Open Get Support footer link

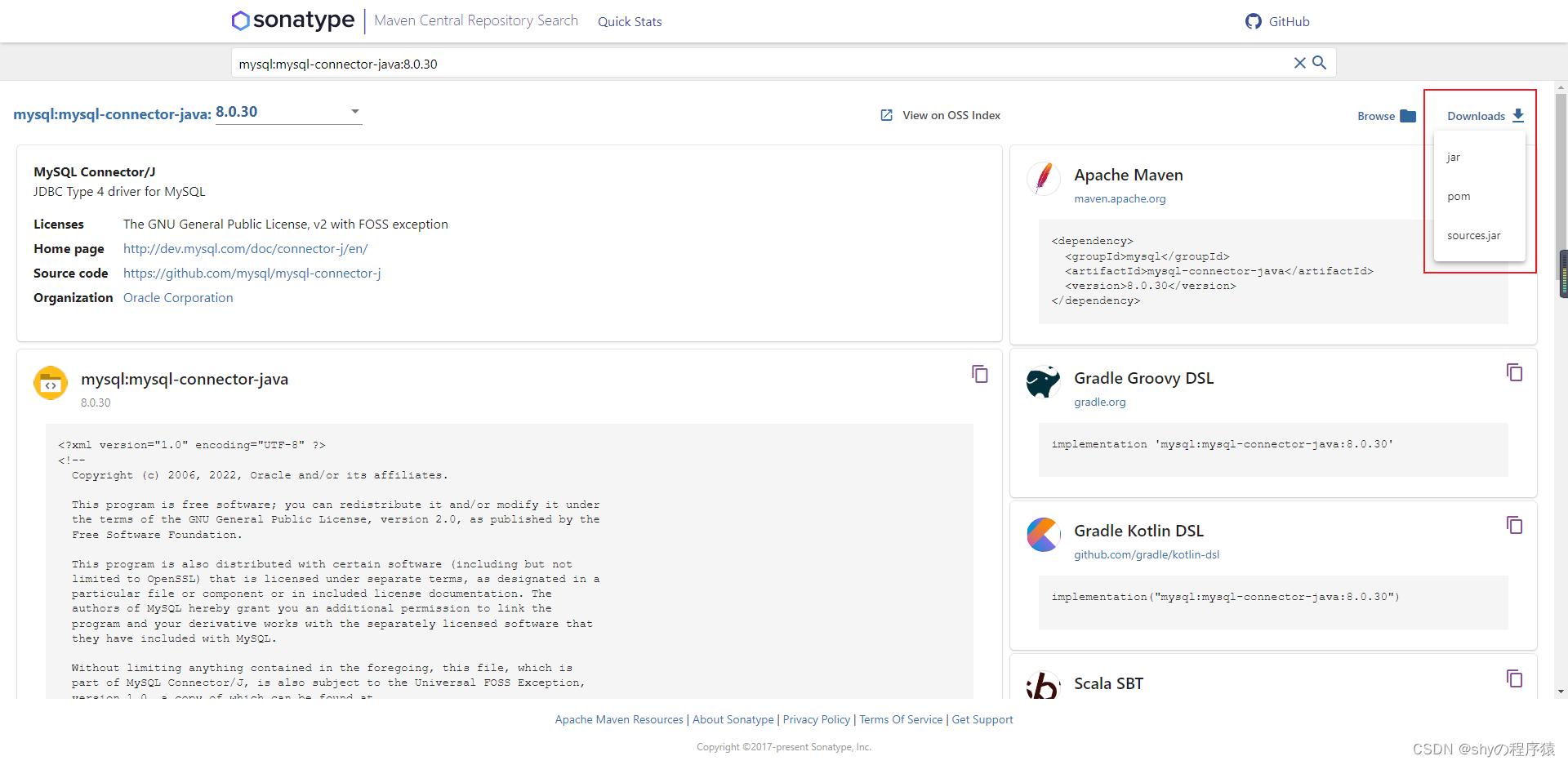[x=982, y=719]
